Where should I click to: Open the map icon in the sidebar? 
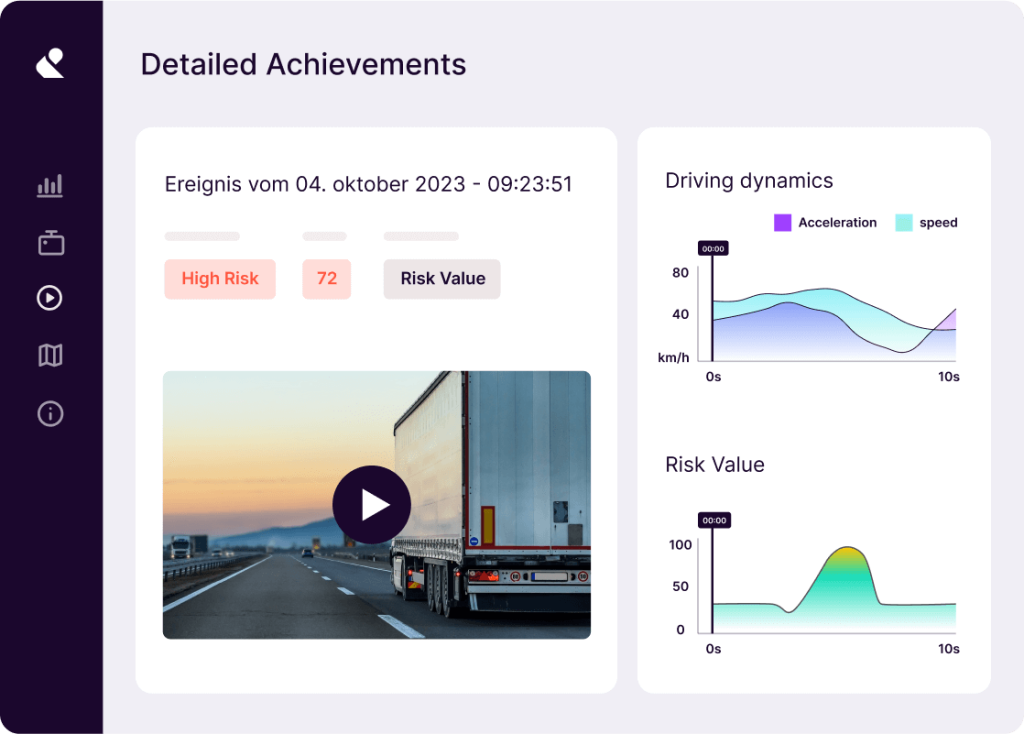click(x=50, y=355)
